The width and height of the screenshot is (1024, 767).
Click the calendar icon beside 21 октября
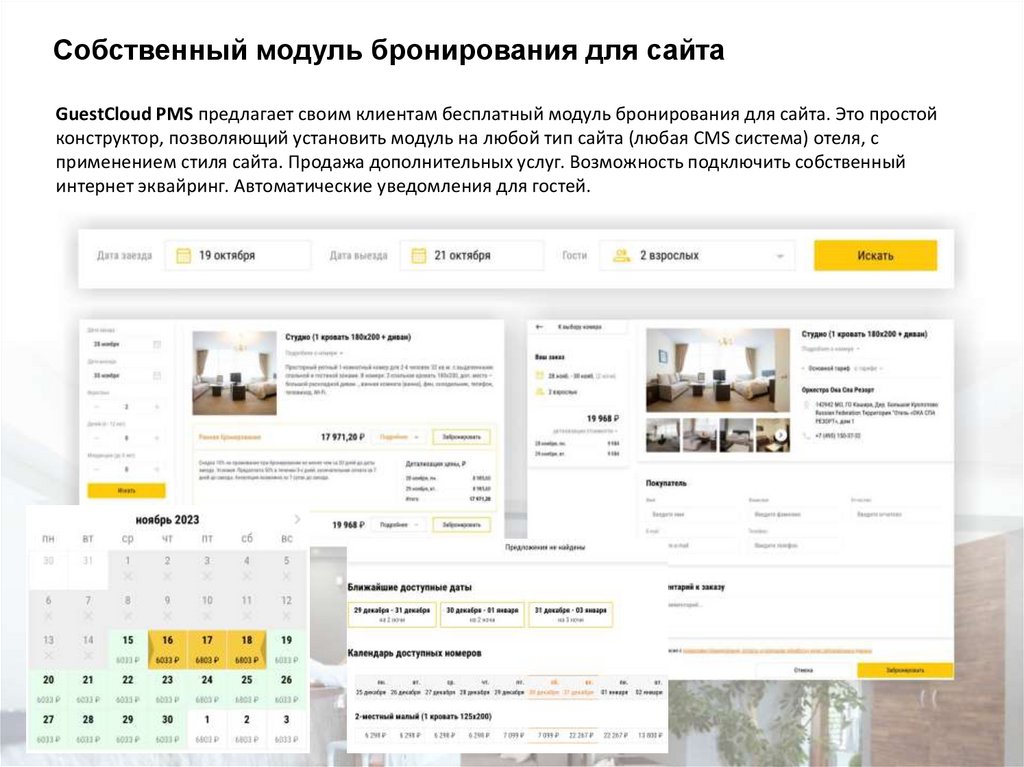[419, 255]
